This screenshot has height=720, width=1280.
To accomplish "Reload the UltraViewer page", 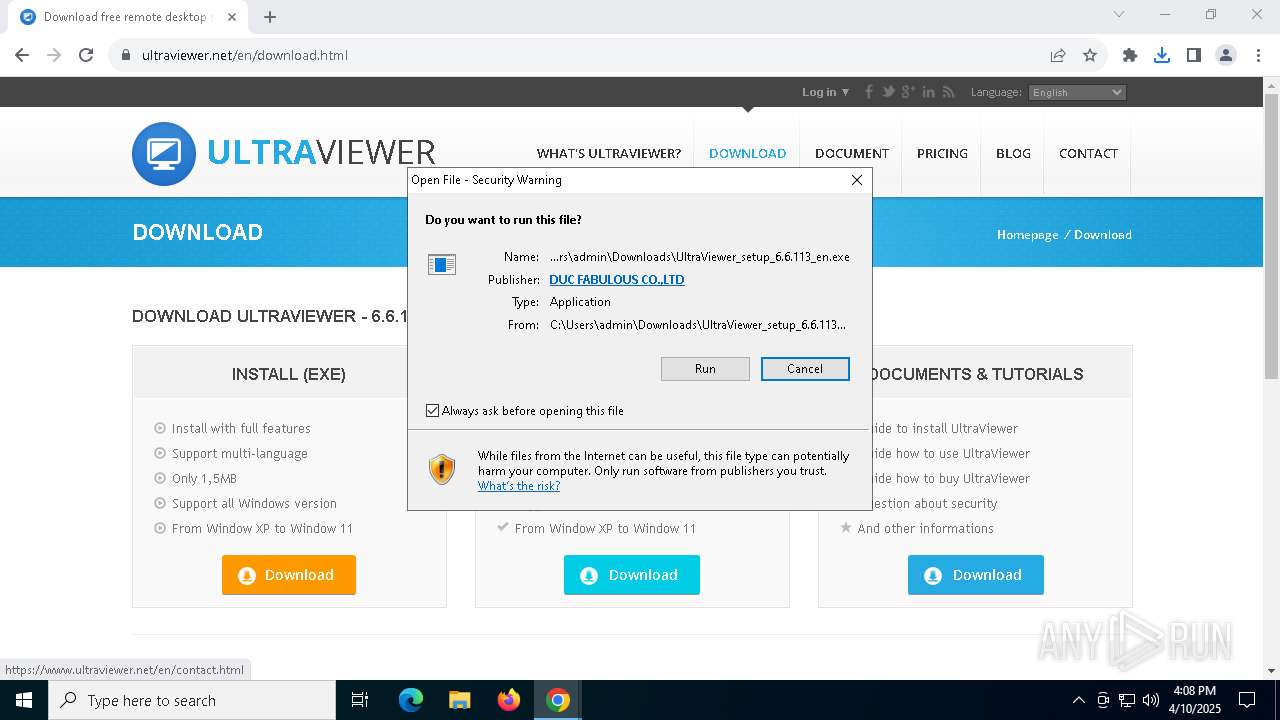I will point(86,55).
